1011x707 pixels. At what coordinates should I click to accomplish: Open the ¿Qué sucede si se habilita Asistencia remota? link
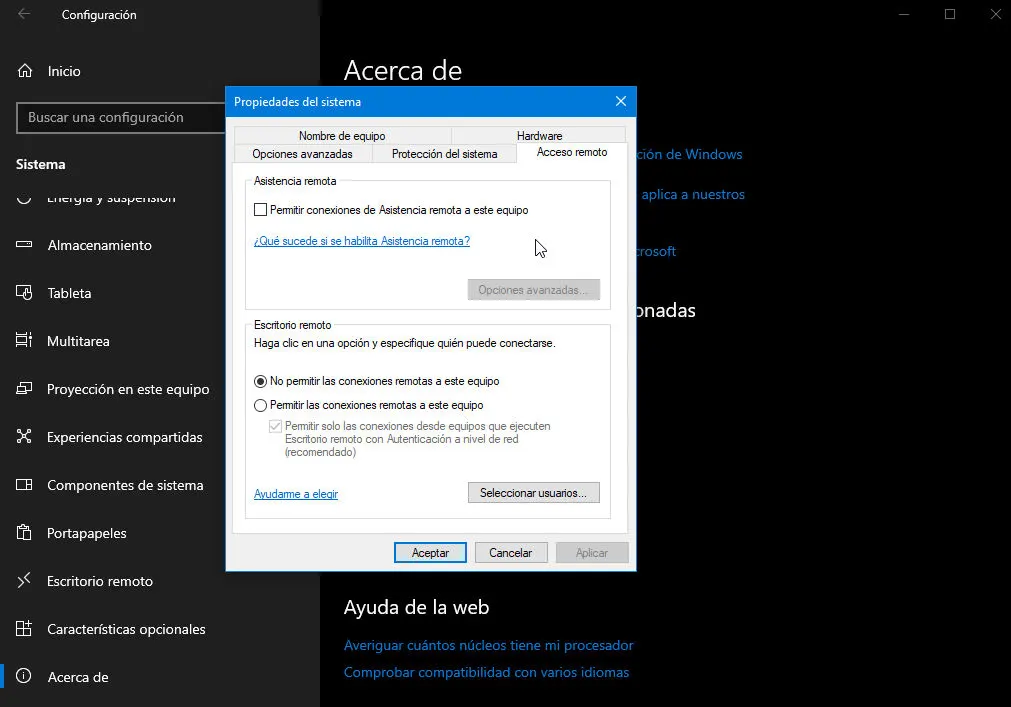point(362,241)
